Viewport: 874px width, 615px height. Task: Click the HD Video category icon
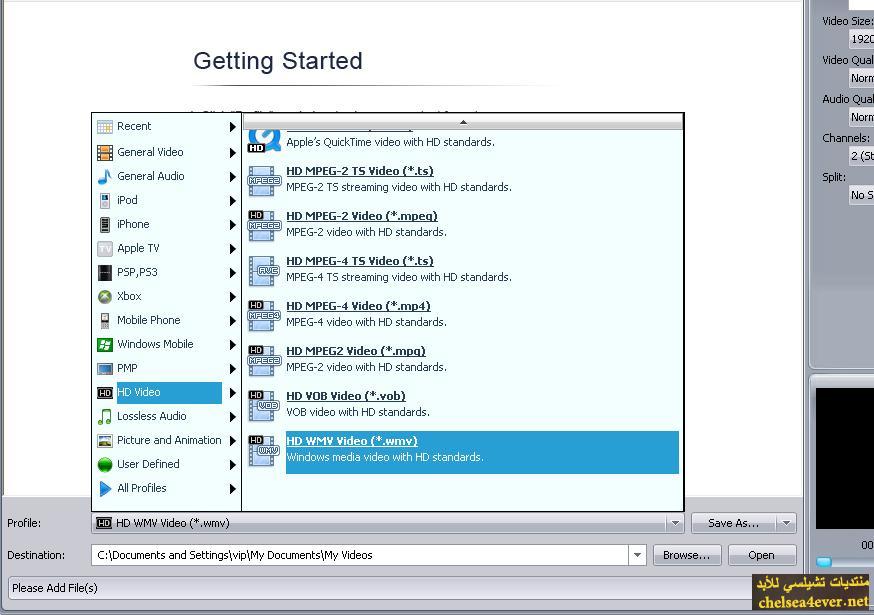point(105,393)
